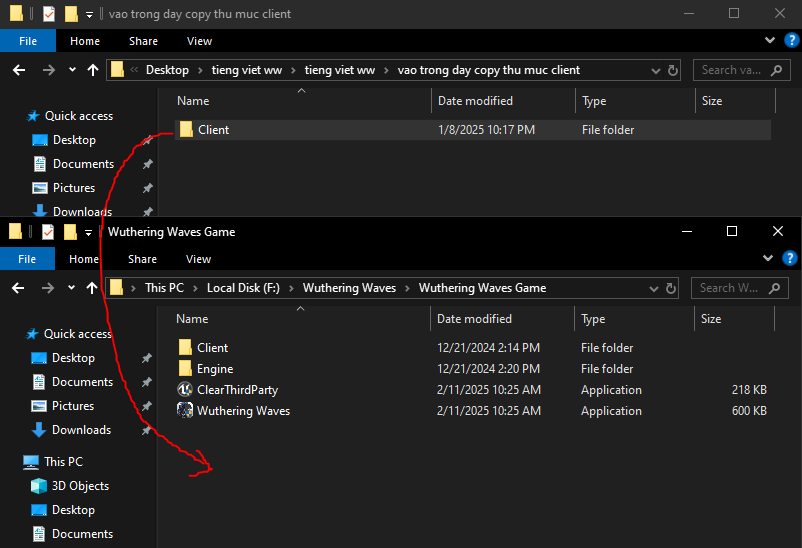Expand address history dropdown in lower window
802x548 pixels.
point(653,289)
